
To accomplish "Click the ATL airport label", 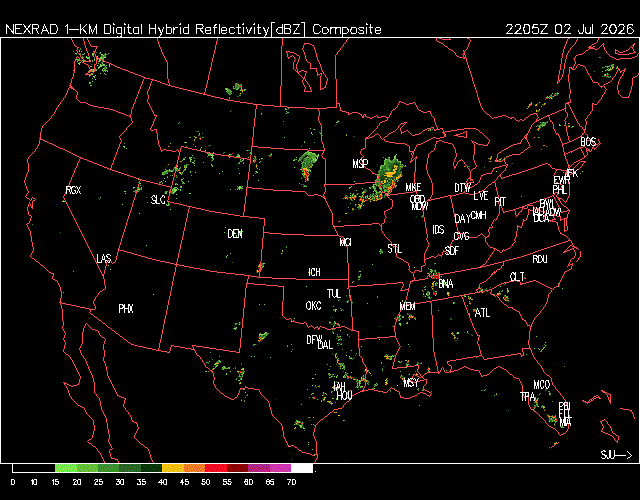I will pyautogui.click(x=482, y=313).
